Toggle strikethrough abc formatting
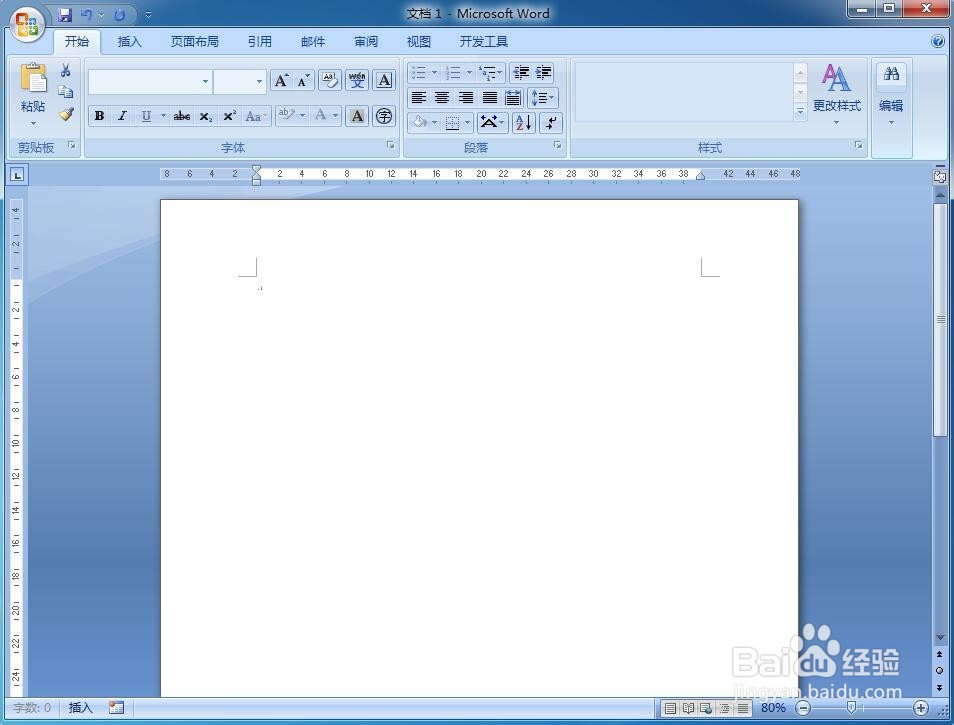 pyautogui.click(x=181, y=116)
